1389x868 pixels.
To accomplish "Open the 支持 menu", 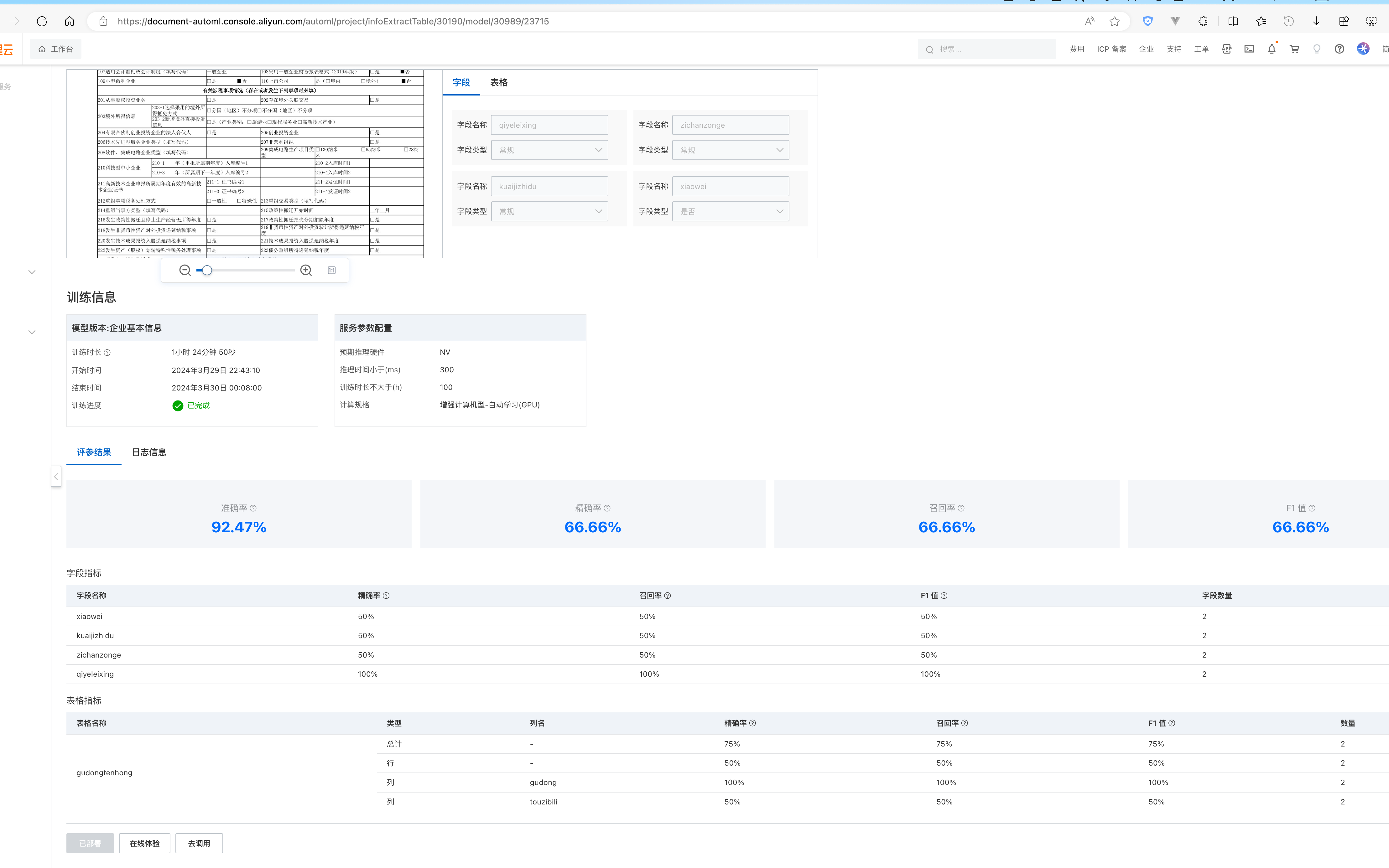I will coord(1174,49).
